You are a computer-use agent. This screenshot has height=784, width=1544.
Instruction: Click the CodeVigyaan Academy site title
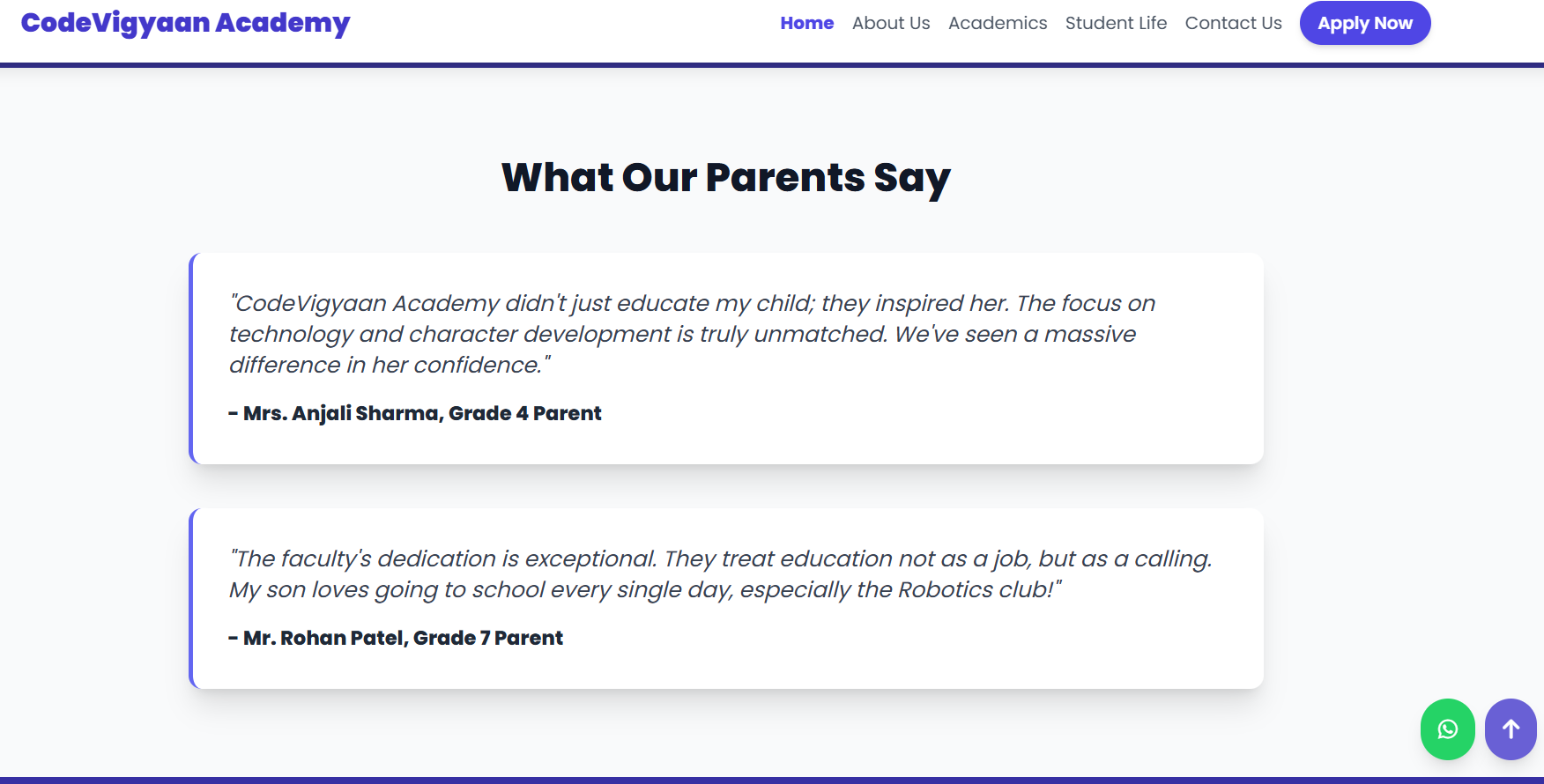(x=186, y=23)
